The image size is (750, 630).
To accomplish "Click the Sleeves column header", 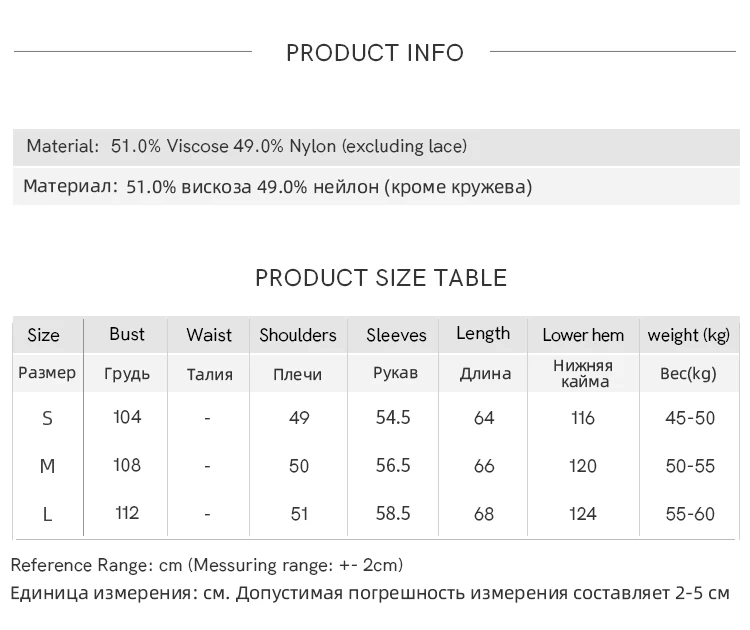I will click(x=396, y=335).
